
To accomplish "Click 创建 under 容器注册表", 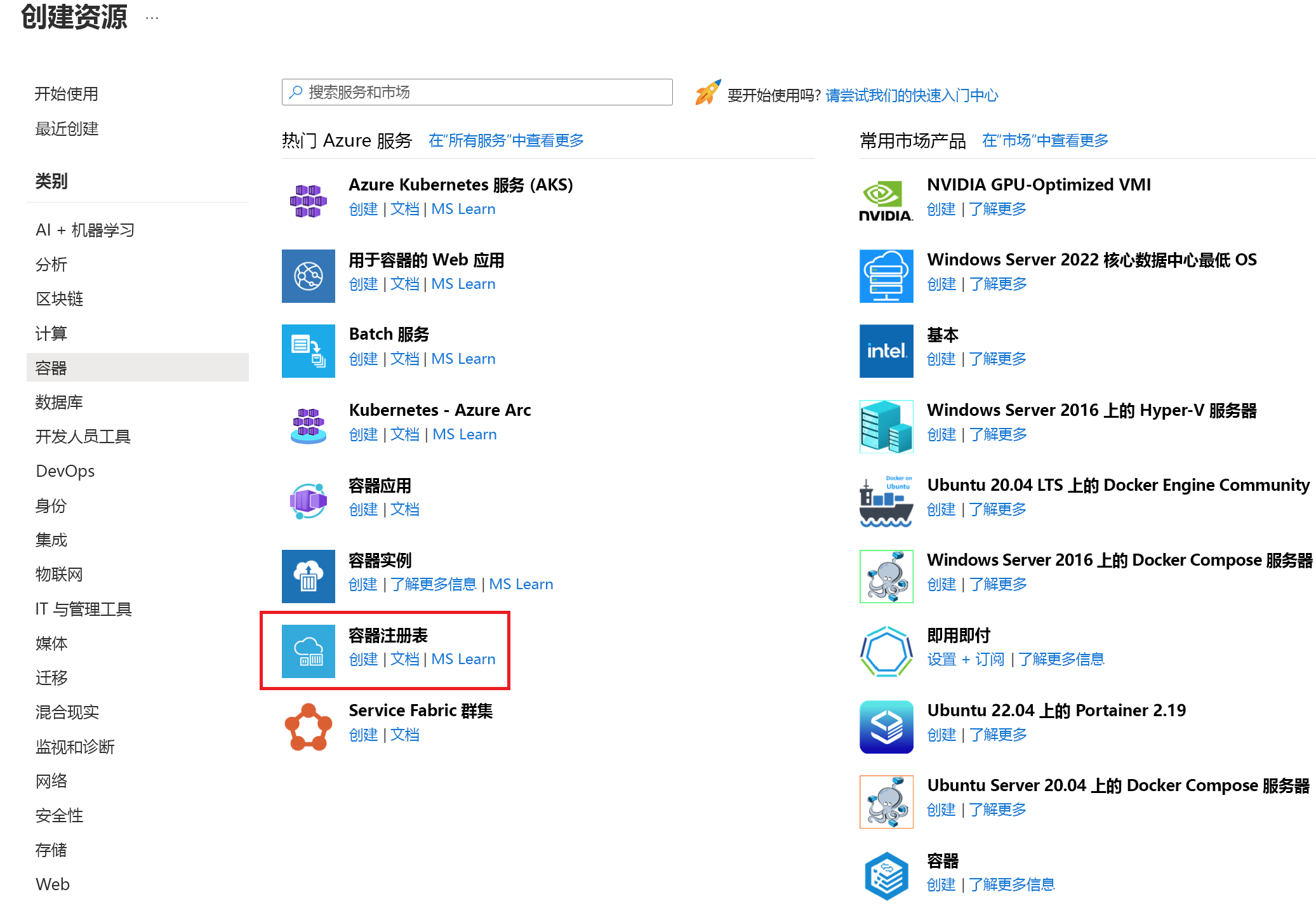I will [x=363, y=659].
